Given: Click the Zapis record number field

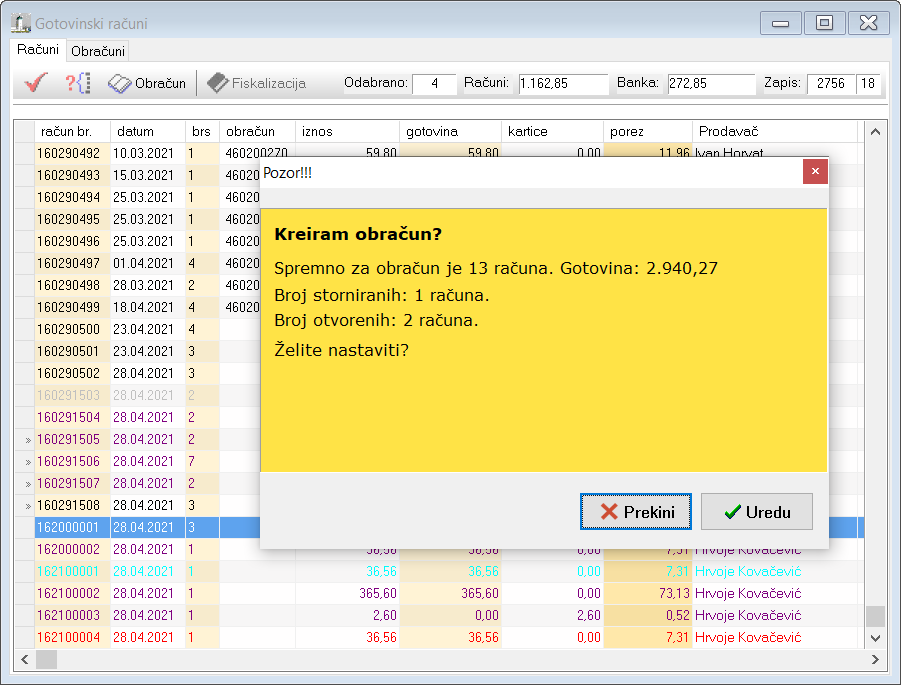Looking at the screenshot, I should (831, 84).
